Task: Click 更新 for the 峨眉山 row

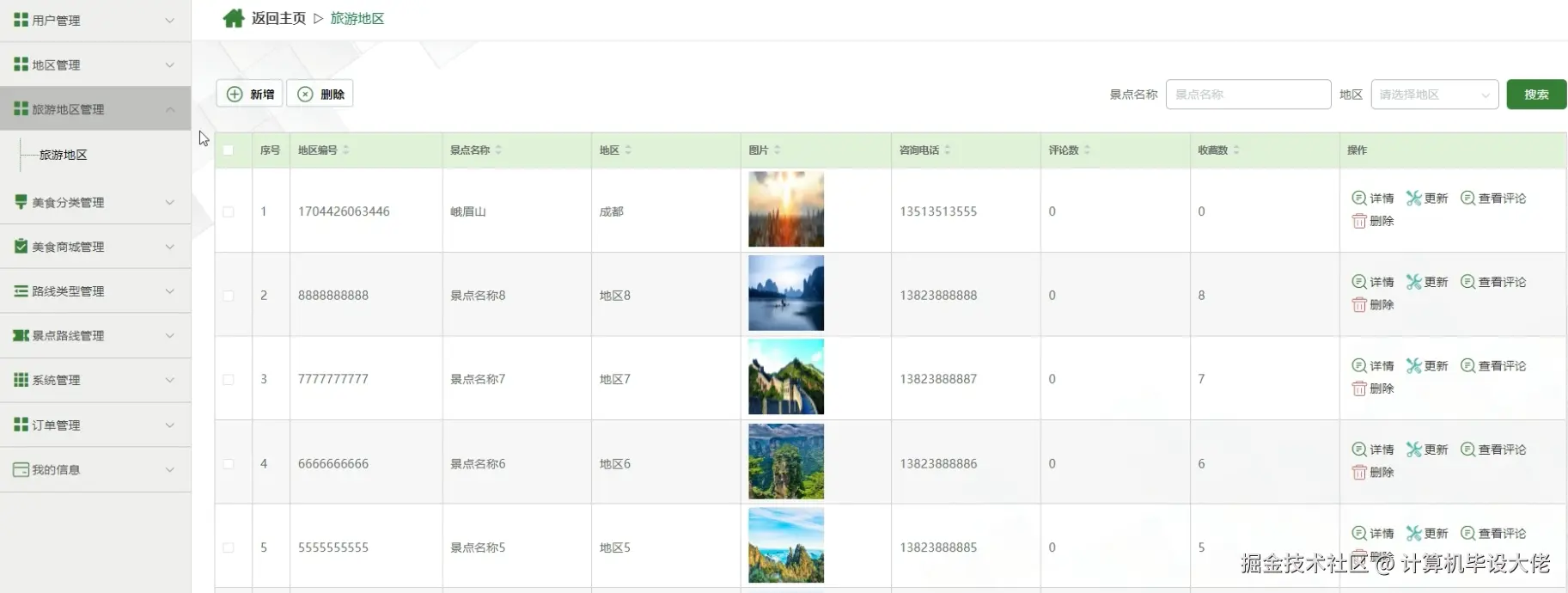Action: pos(1427,199)
